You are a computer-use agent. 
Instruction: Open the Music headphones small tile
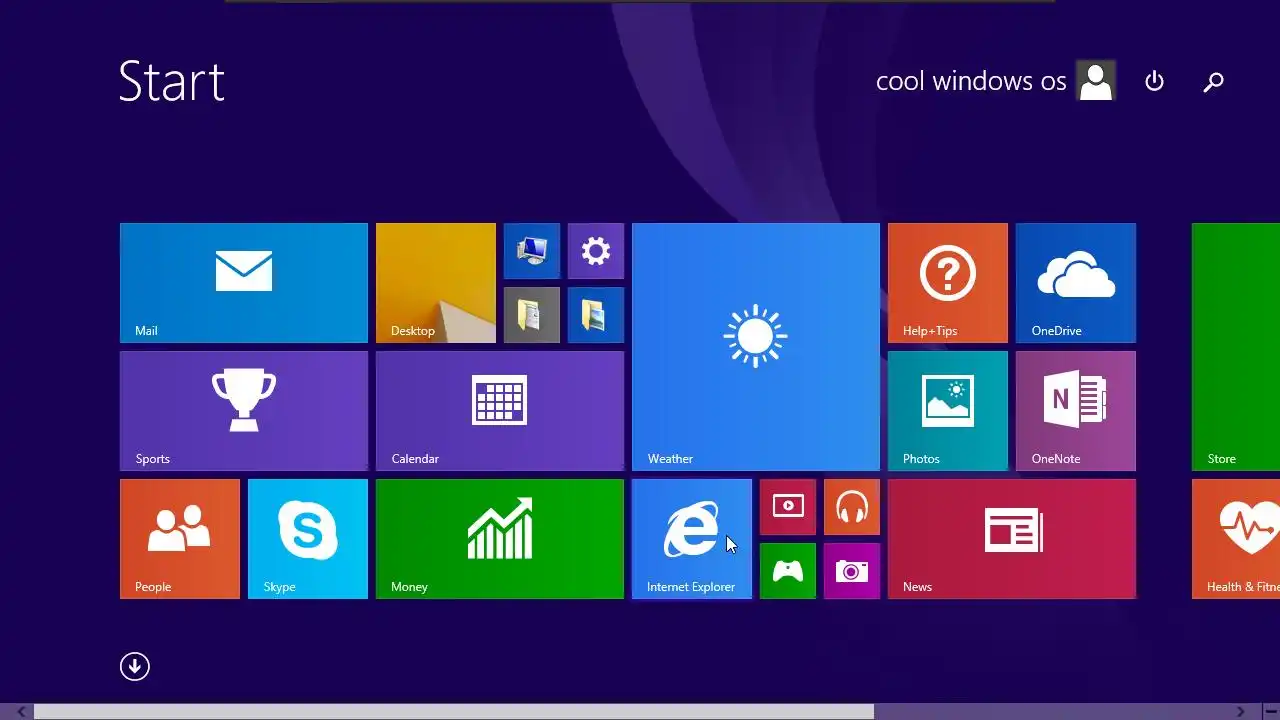point(852,507)
